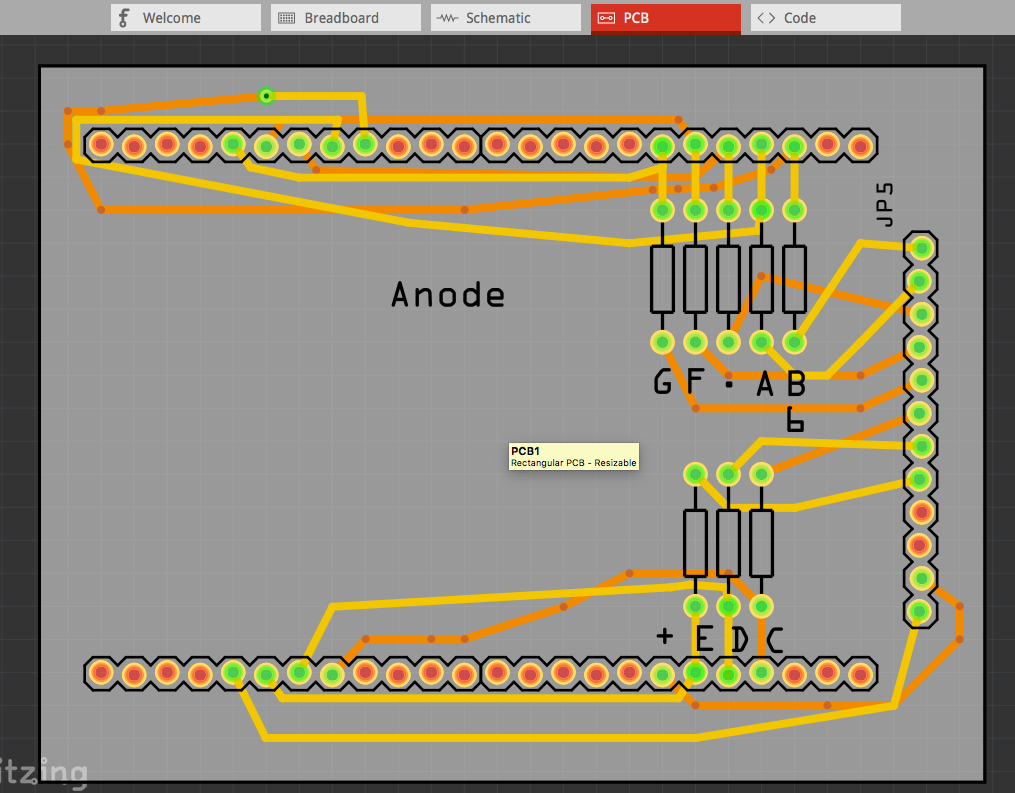
Task: Select the resistor above the E label
Action: pos(695,542)
